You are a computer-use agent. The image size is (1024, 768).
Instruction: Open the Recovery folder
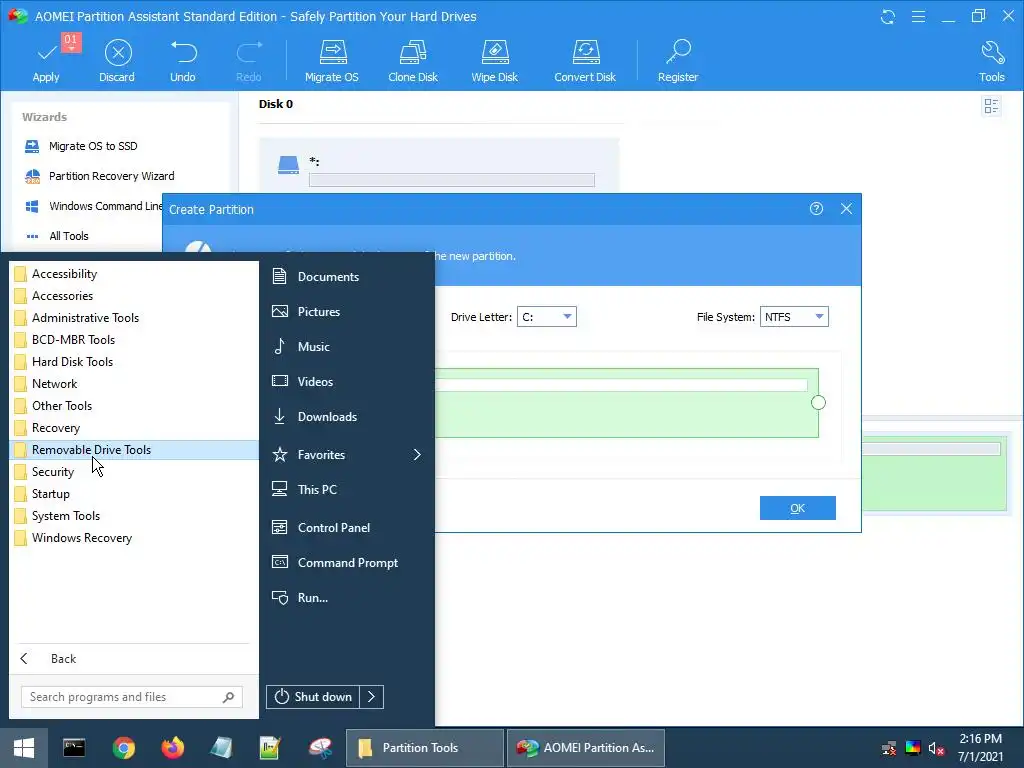tap(134, 428)
